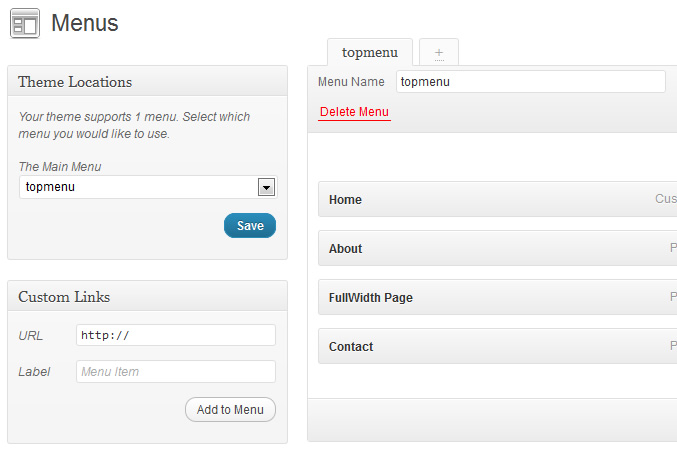Click the red Delete Menu link
Screen dimensions: 677x458
[354, 112]
